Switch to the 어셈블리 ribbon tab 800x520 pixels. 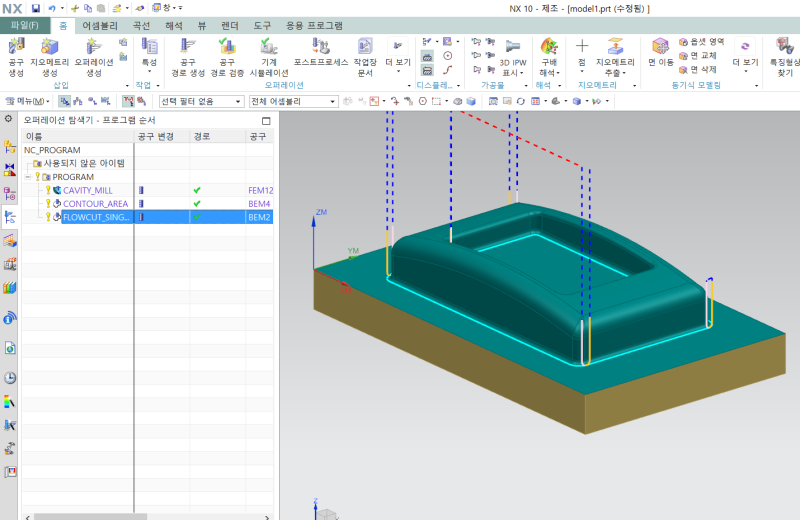coord(100,25)
